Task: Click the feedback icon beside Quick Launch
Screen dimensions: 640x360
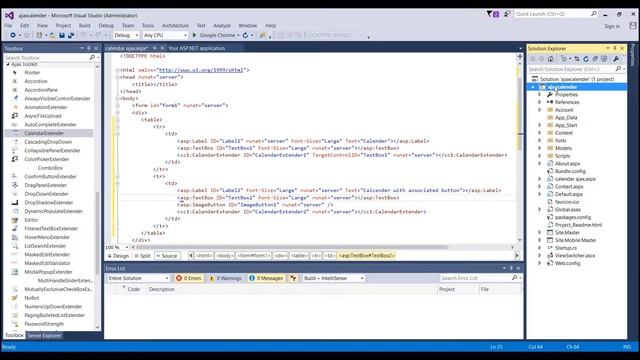Action: [x=507, y=14]
